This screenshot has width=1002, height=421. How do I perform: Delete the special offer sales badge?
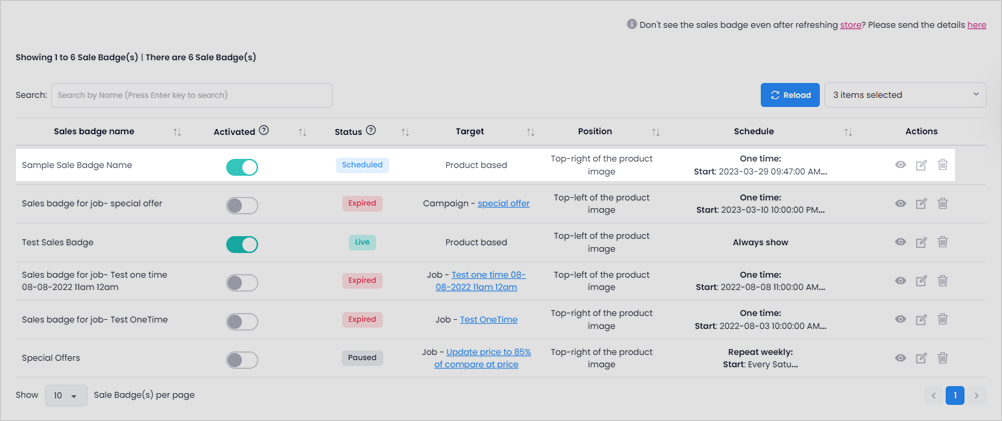tap(942, 204)
